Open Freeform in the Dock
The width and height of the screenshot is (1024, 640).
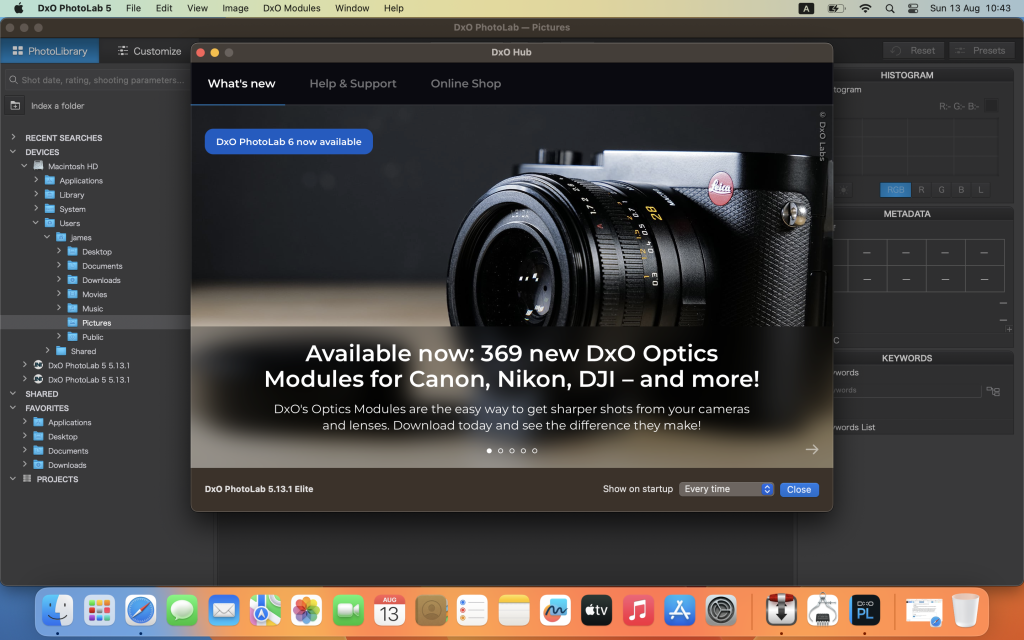[x=555, y=611]
